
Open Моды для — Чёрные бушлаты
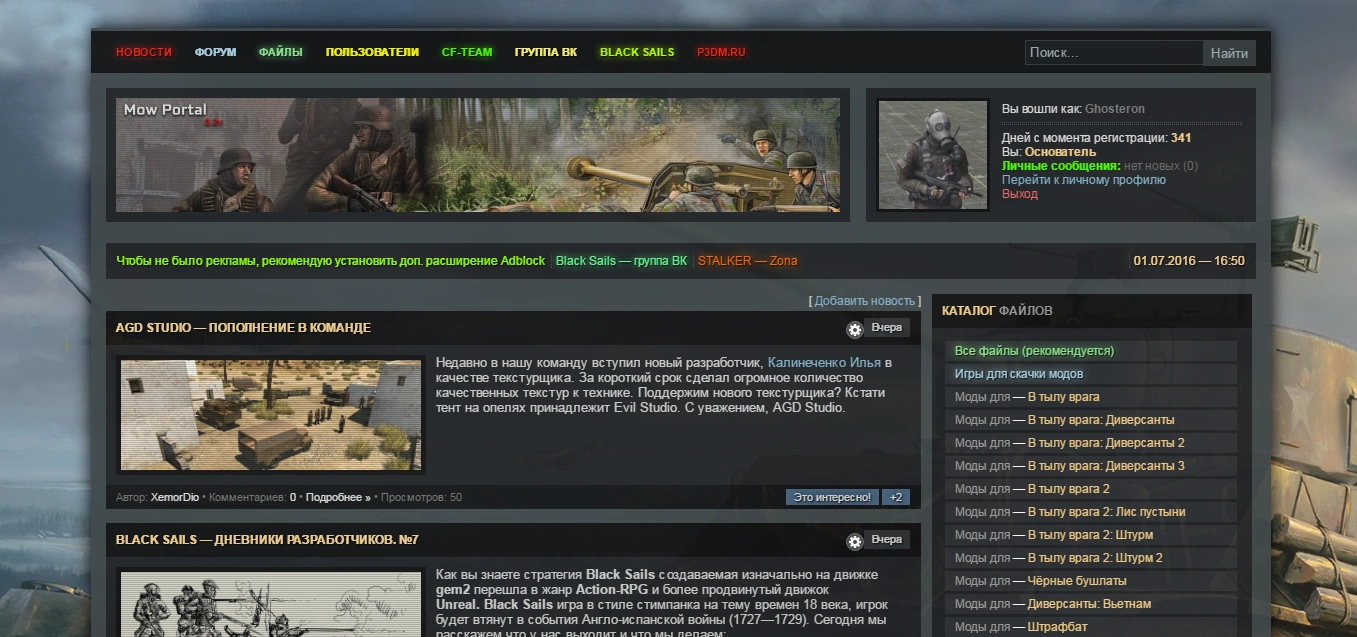point(1091,581)
